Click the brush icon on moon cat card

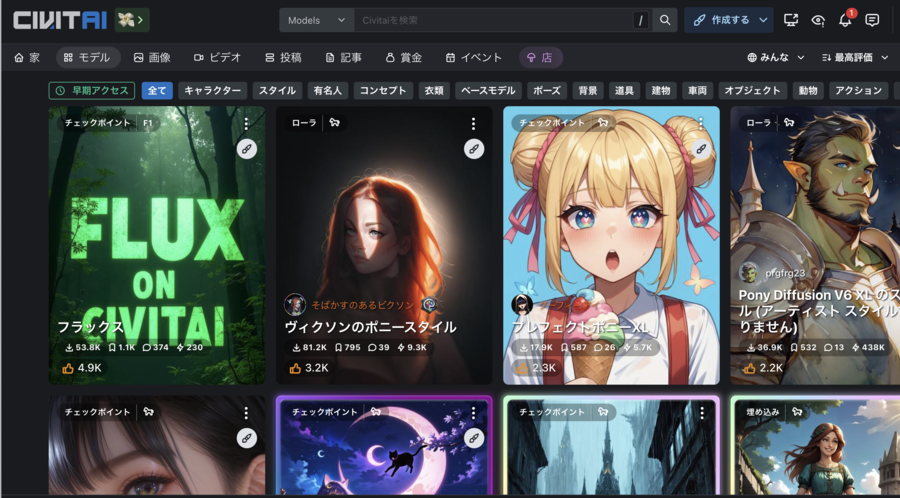474,438
